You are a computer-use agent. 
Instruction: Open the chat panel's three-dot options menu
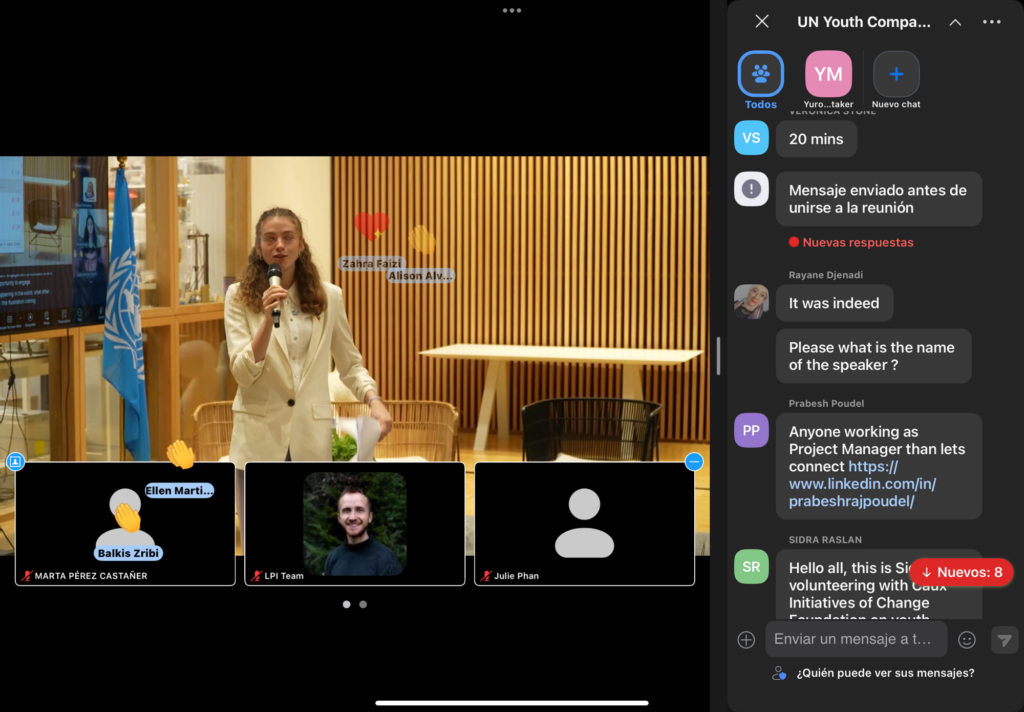tap(992, 22)
